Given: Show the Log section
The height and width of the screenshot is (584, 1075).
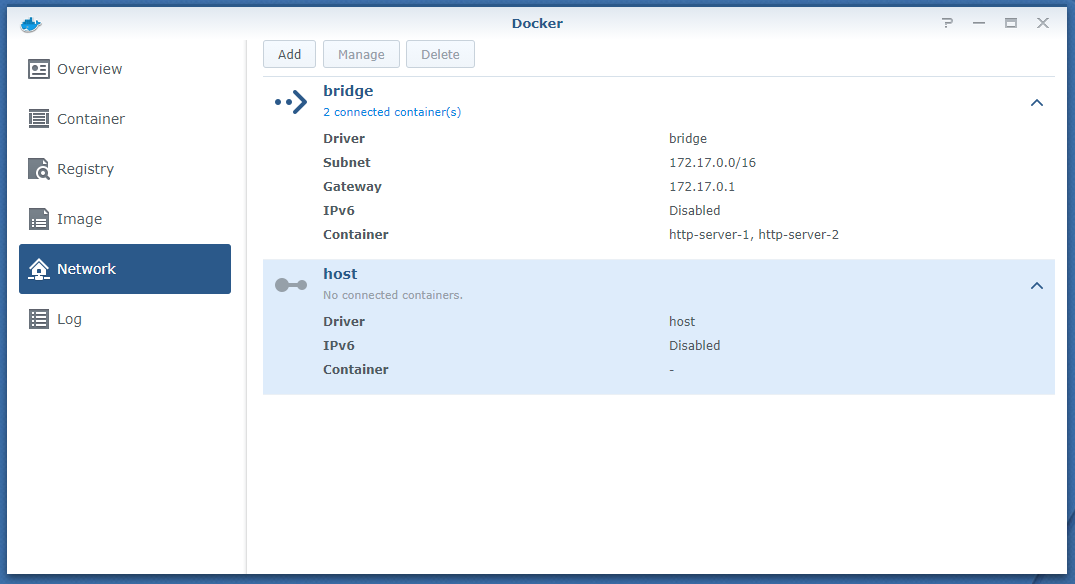Looking at the screenshot, I should click(x=125, y=319).
